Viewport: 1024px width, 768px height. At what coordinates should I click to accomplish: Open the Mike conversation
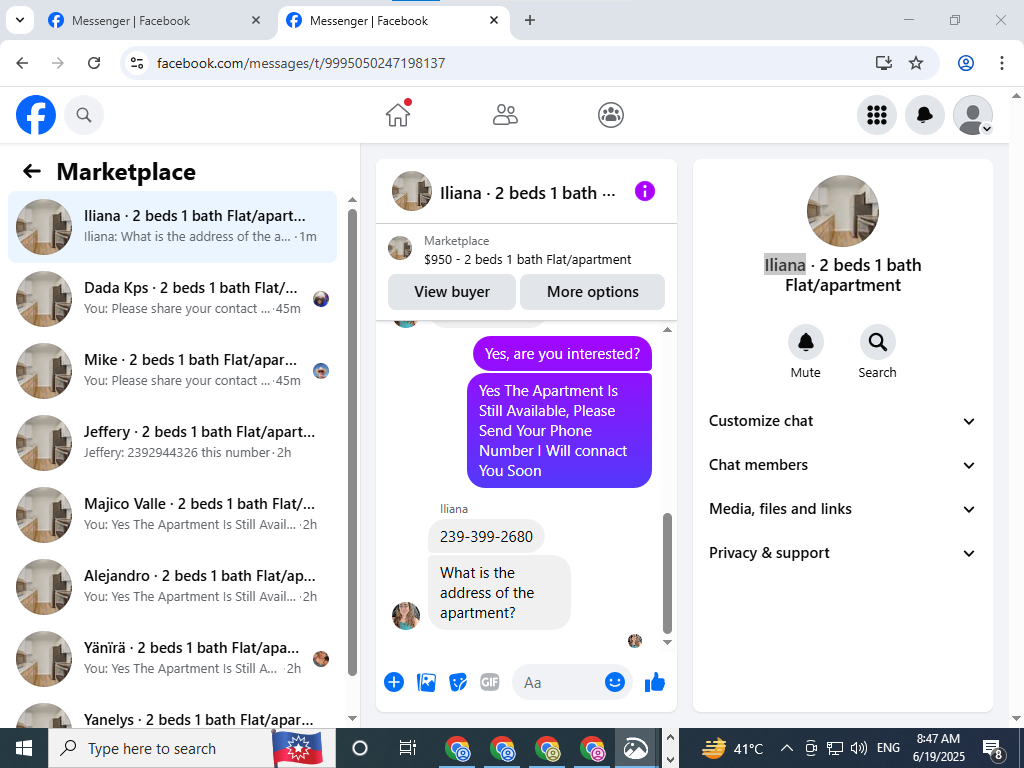(172, 370)
